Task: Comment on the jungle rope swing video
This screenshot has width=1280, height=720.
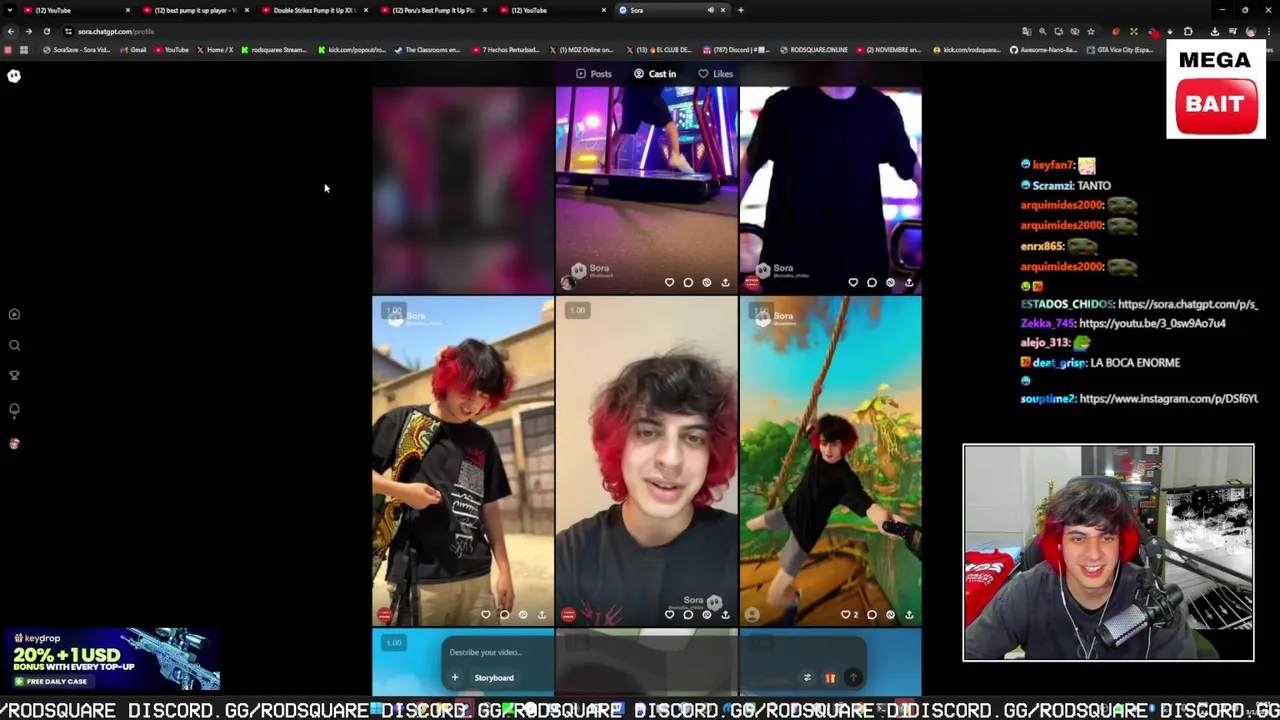Action: pos(872,614)
